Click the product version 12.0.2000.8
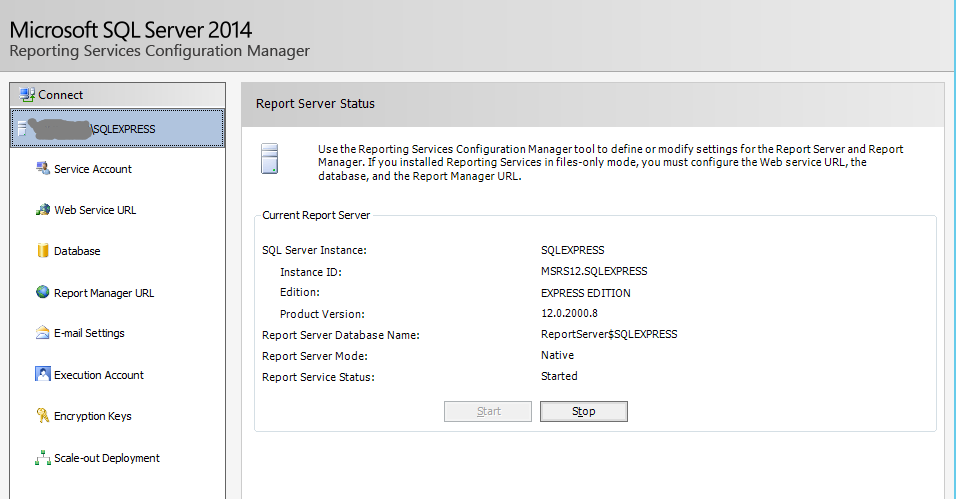956x499 pixels. (569, 313)
